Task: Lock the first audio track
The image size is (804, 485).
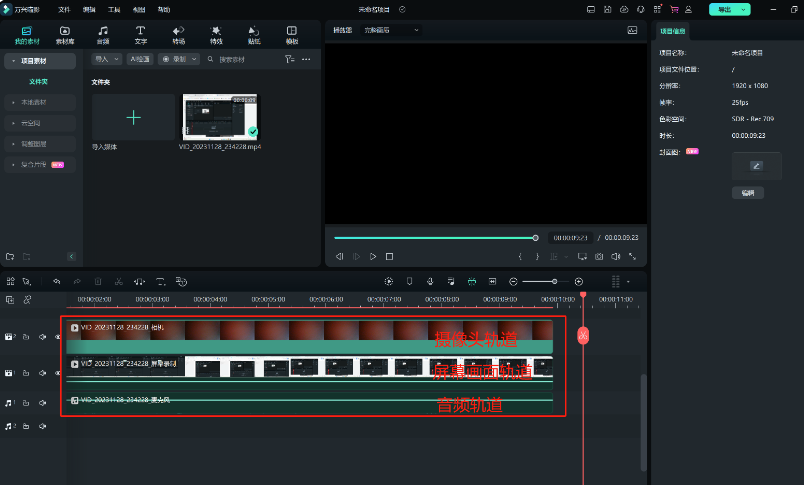Action: tap(27, 401)
